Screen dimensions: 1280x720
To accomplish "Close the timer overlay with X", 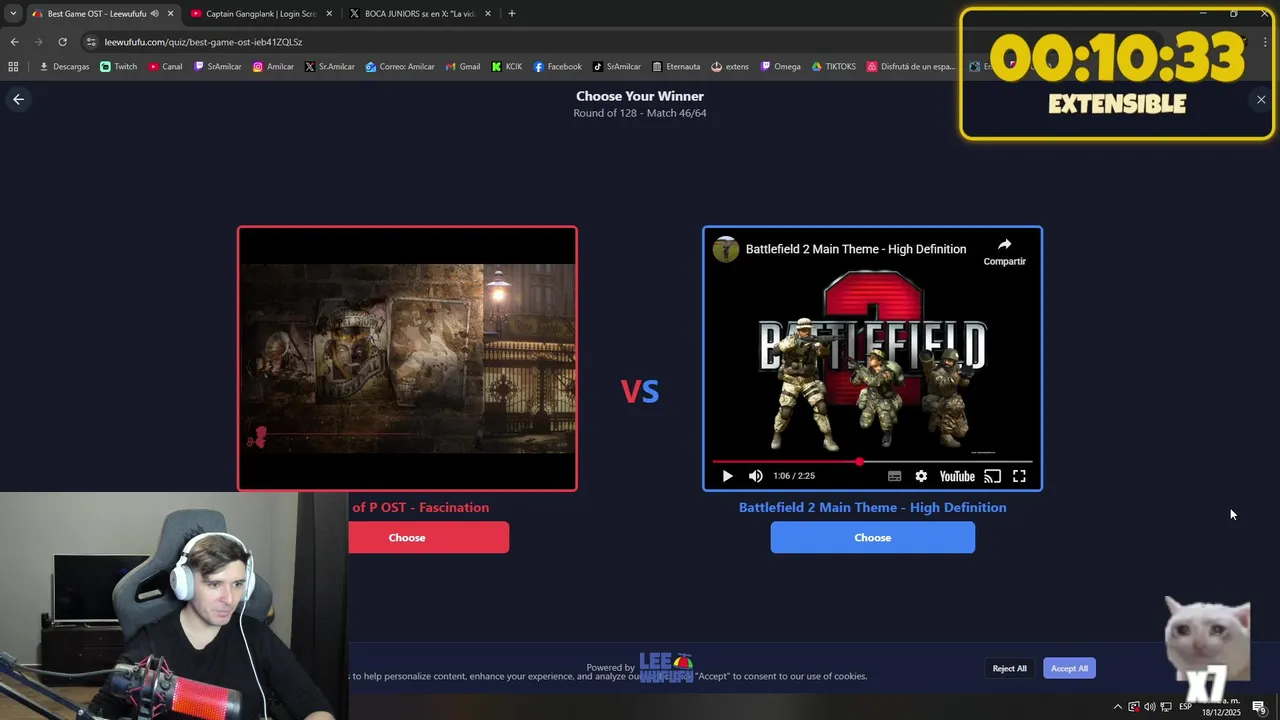I will 1261,99.
